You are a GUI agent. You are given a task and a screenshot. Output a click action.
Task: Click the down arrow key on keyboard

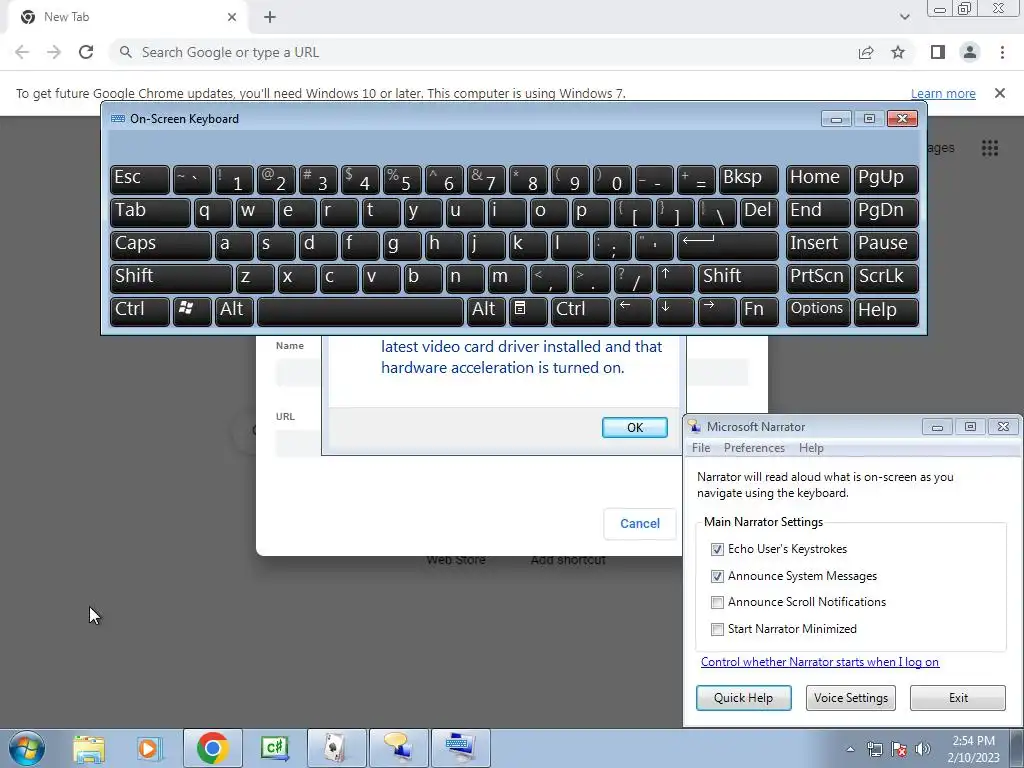click(x=675, y=311)
